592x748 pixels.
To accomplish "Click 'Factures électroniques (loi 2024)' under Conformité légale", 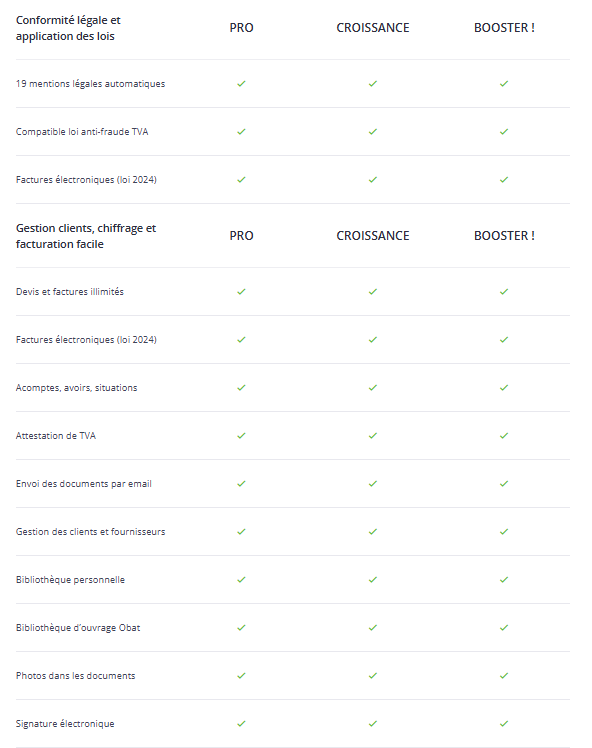I will [86, 179].
